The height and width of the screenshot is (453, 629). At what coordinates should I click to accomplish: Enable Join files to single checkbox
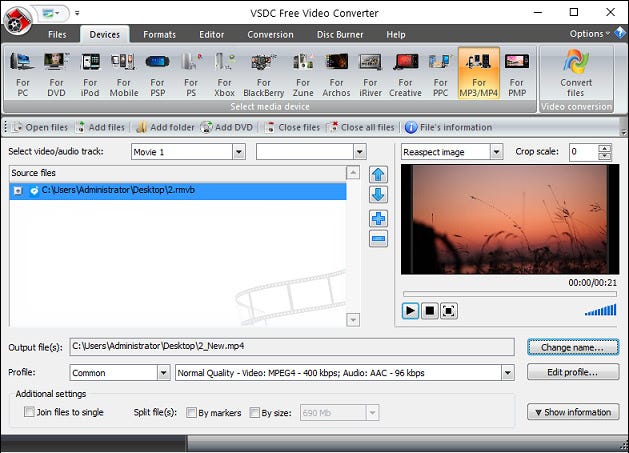tap(29, 412)
